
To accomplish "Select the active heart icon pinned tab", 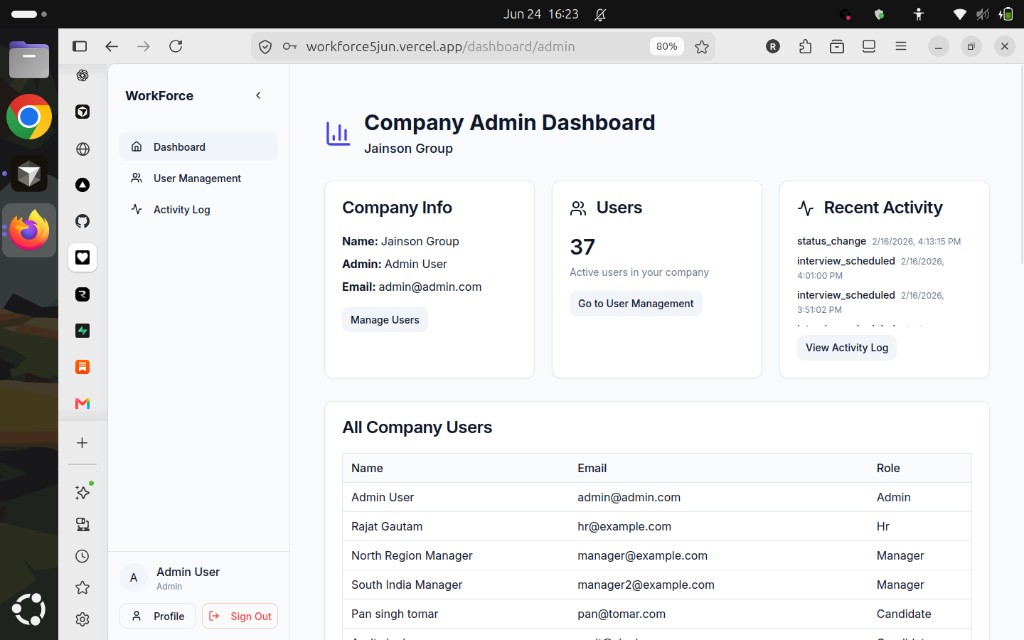I will point(82,257).
